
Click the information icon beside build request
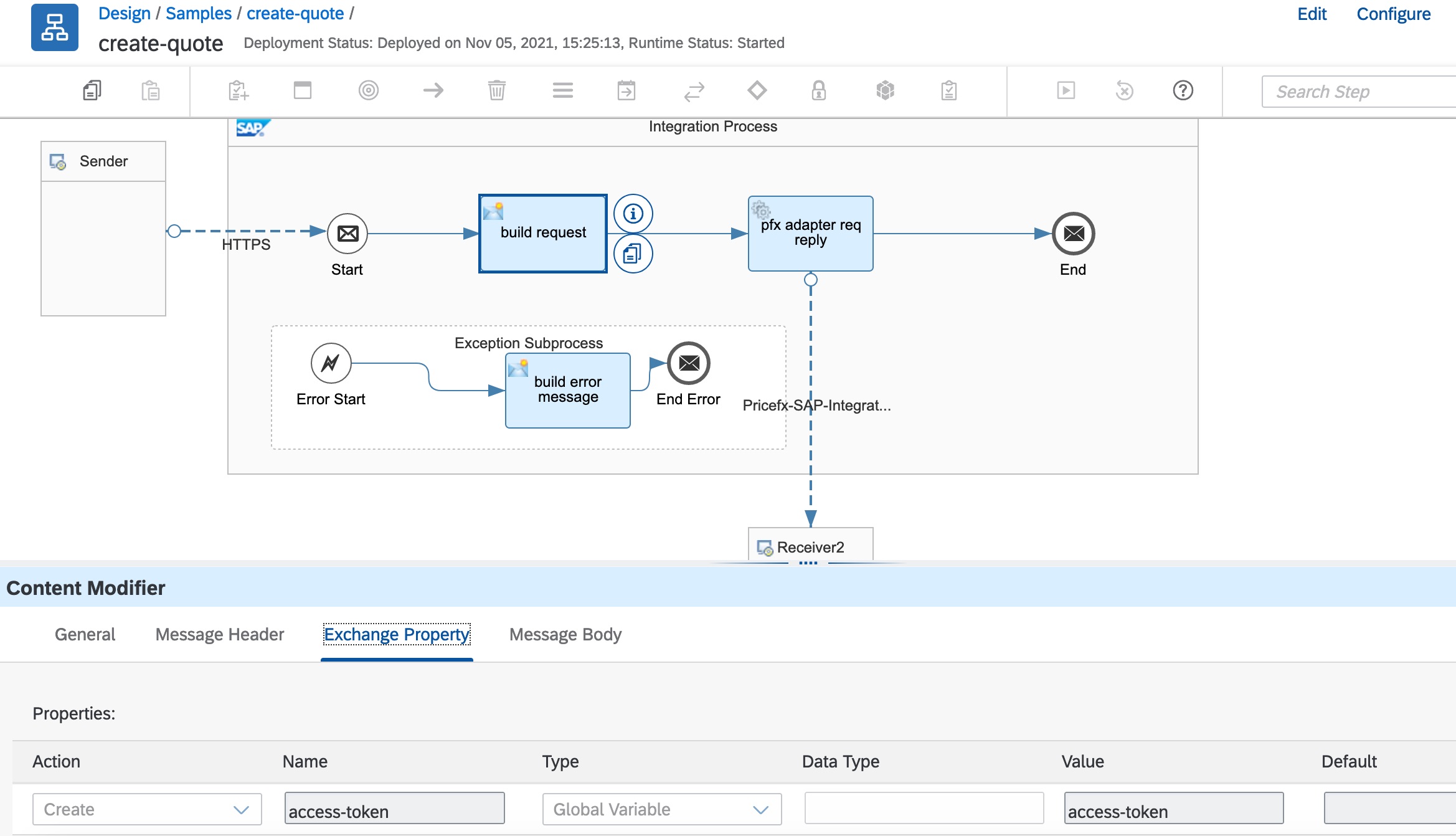click(633, 214)
